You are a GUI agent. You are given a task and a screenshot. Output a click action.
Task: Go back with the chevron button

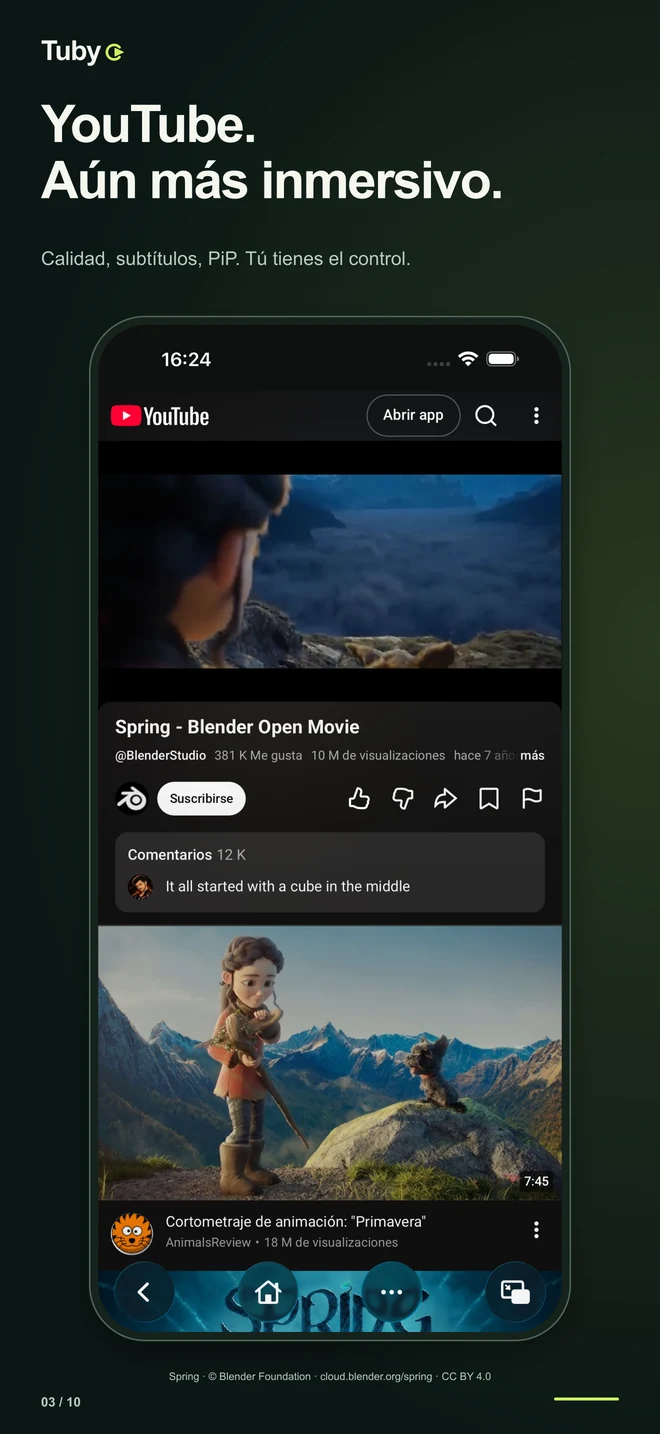tap(144, 1292)
